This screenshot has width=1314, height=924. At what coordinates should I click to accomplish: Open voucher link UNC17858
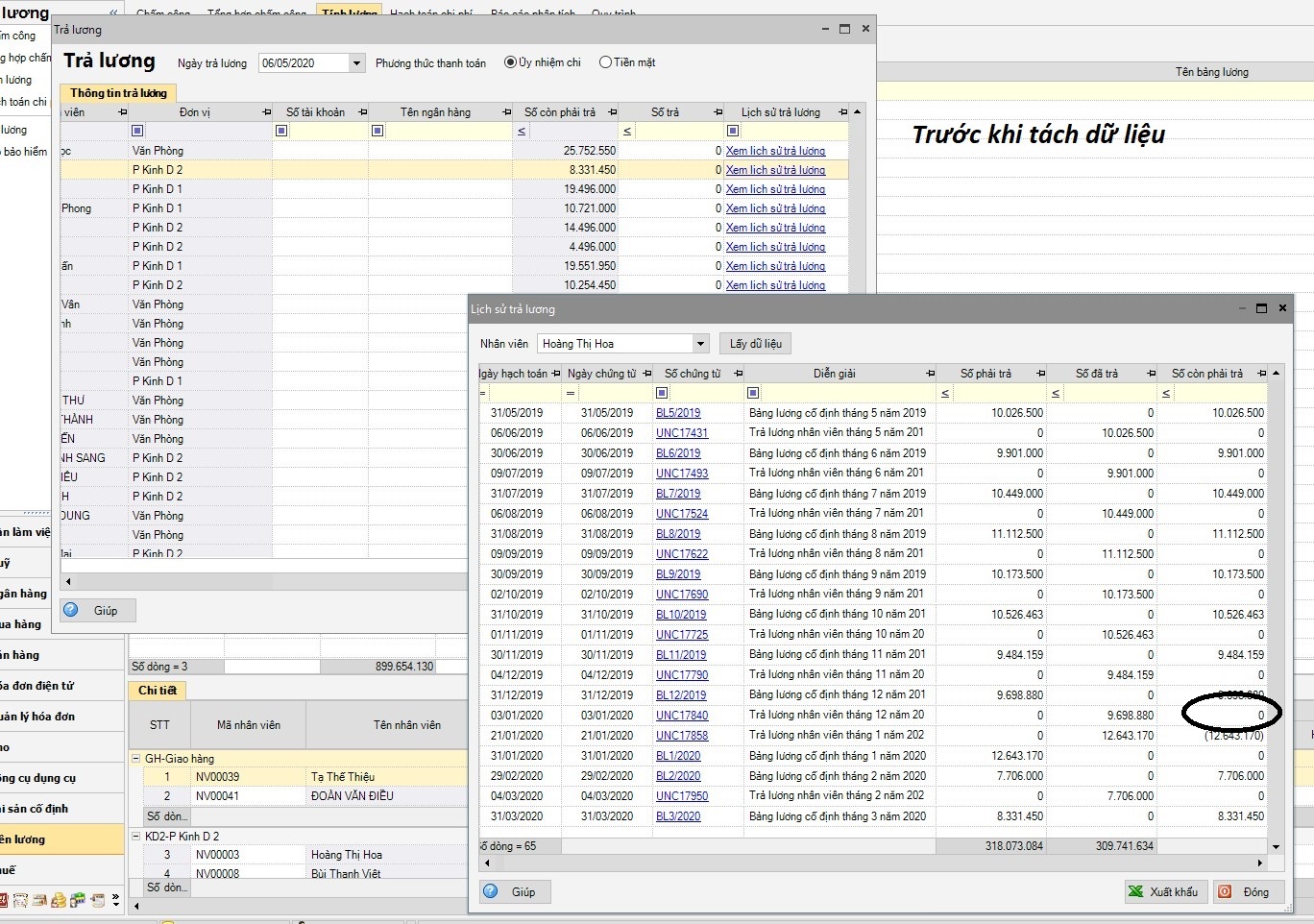coord(681,736)
